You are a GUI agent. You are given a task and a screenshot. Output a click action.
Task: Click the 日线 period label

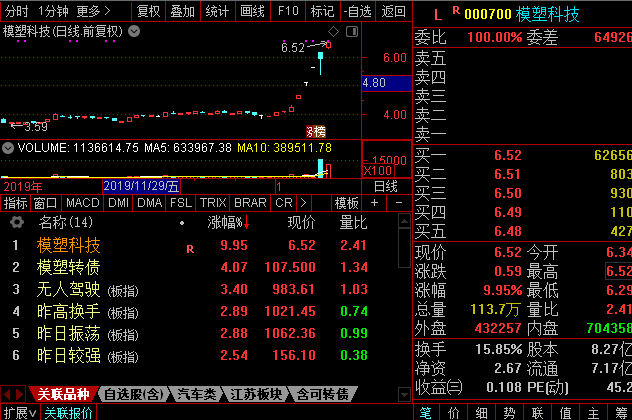pos(386,186)
